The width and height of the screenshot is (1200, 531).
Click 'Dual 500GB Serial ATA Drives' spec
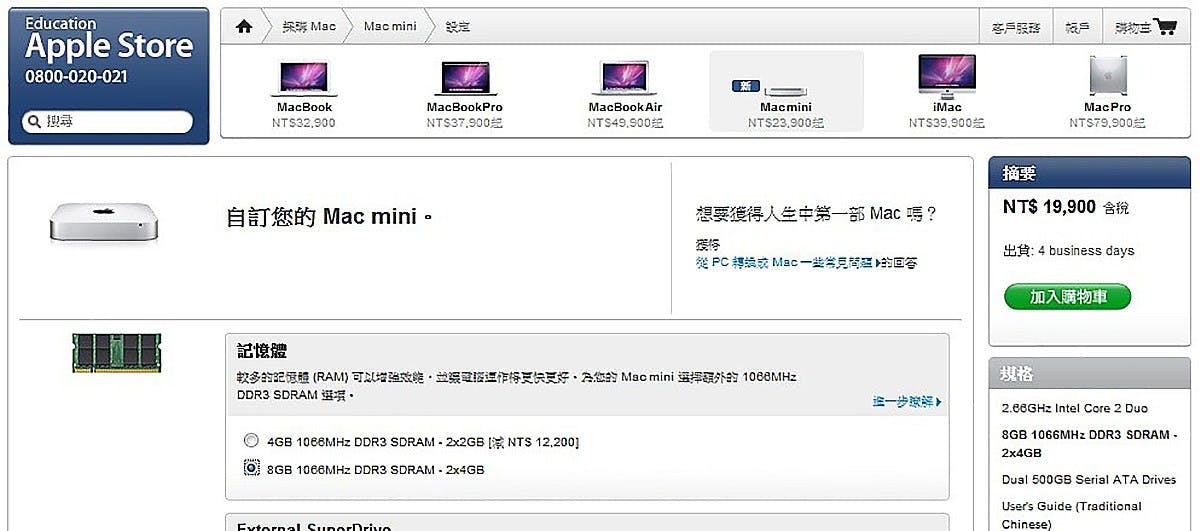click(x=1089, y=480)
